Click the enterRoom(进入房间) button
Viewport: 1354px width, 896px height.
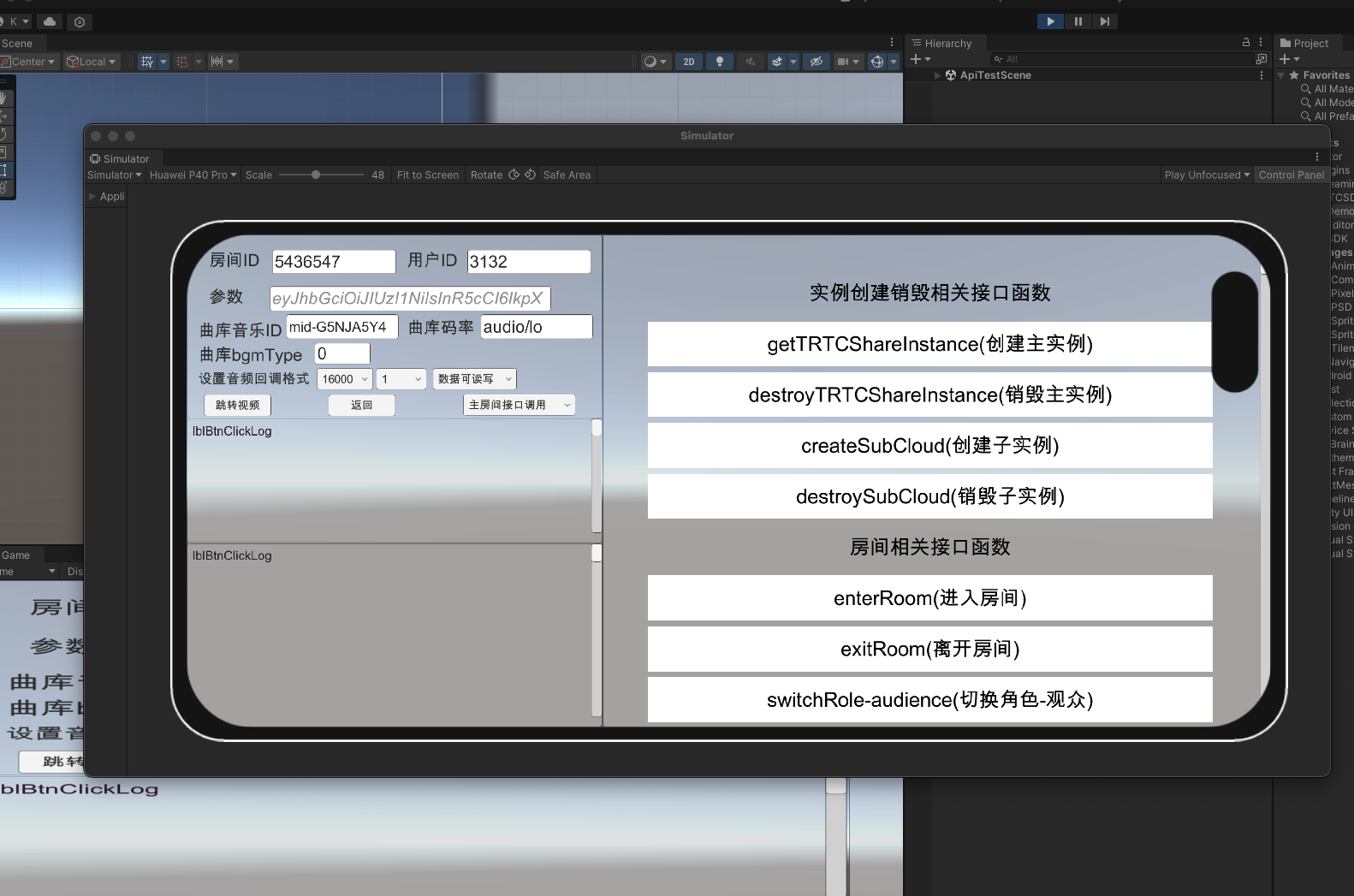click(x=929, y=598)
